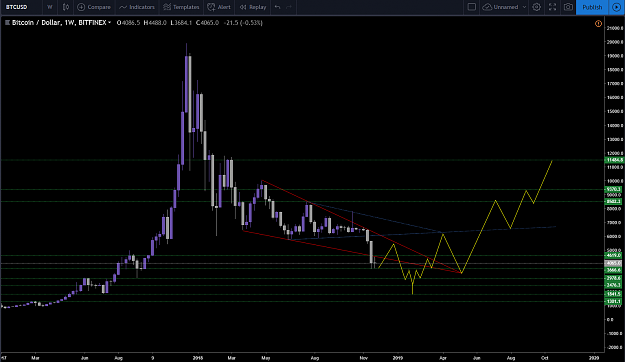Expand the Unnamed layout dropdown arrow
Image resolution: width=625 pixels, height=362 pixels.
point(524,7)
